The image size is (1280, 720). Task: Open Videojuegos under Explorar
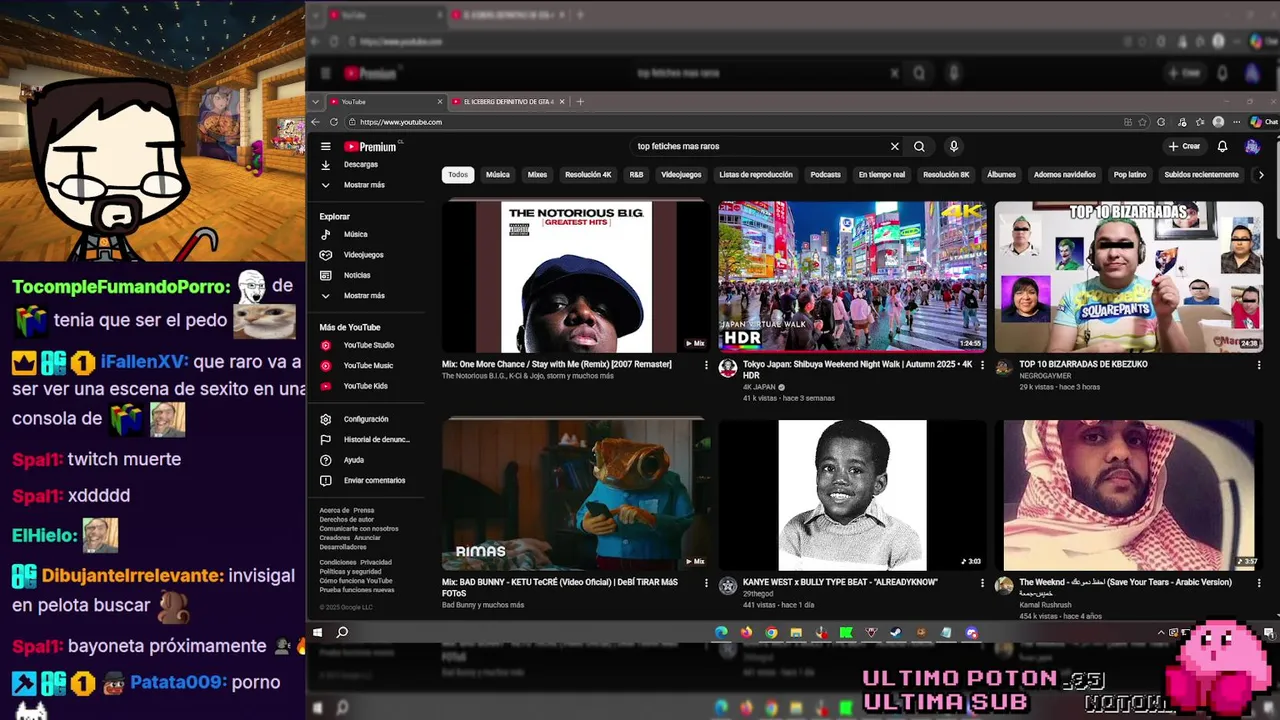coord(364,255)
